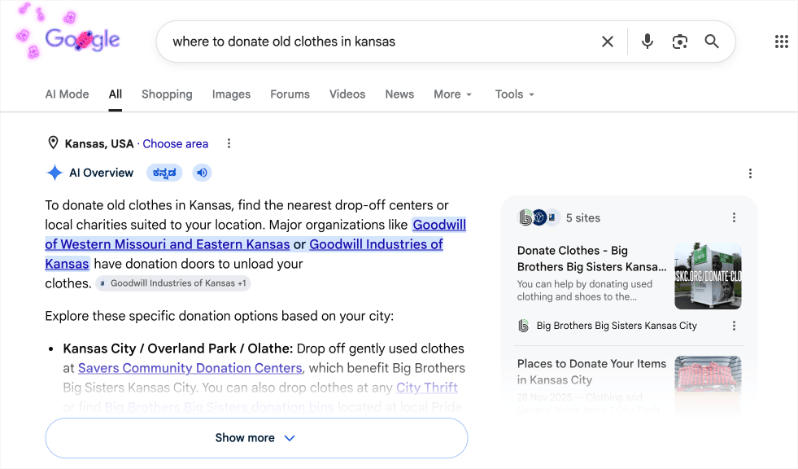Submit search with magnifying glass icon
798x469 pixels.
pyautogui.click(x=711, y=41)
